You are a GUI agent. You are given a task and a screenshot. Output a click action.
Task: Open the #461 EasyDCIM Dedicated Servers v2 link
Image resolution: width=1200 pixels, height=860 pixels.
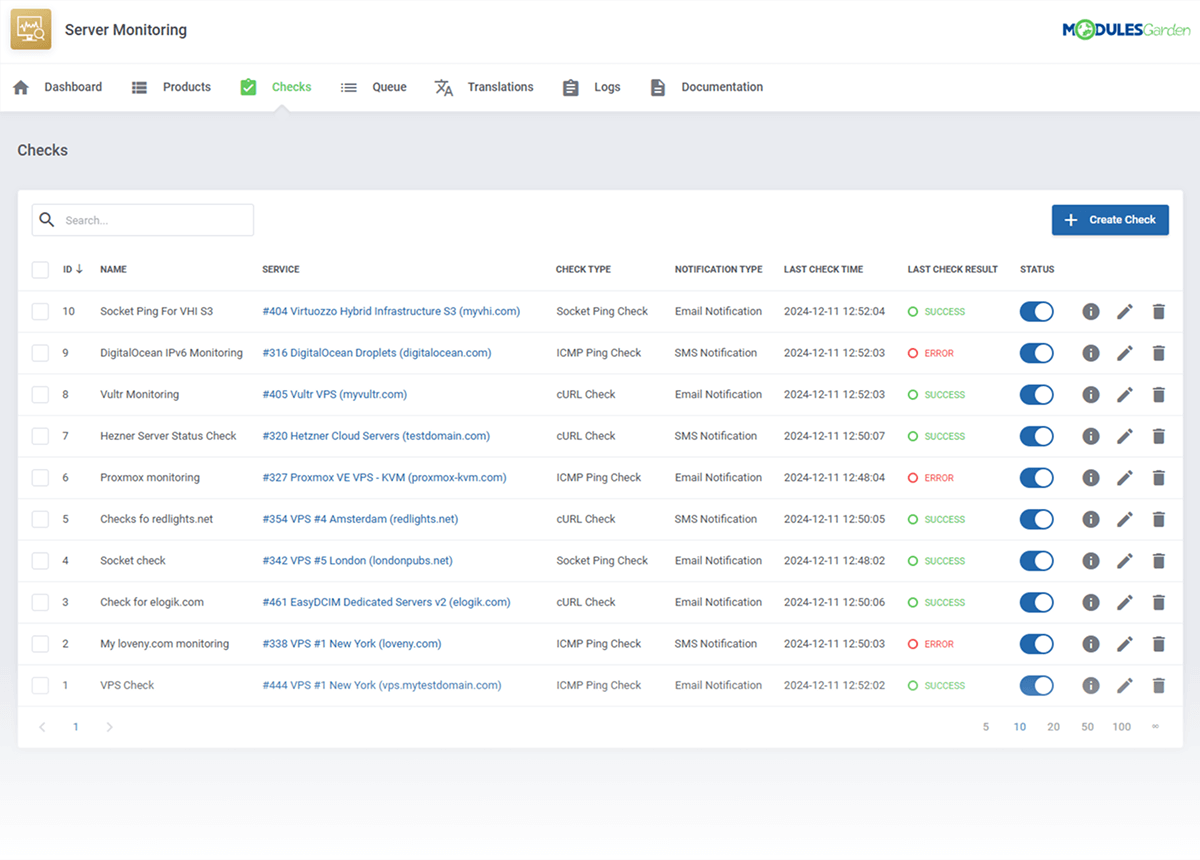tap(386, 602)
